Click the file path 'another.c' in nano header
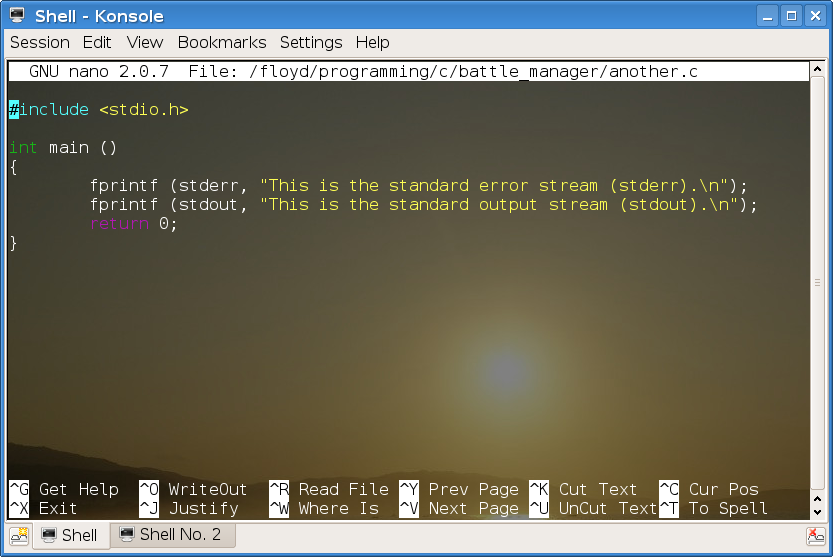This screenshot has width=833, height=557. 653,71
